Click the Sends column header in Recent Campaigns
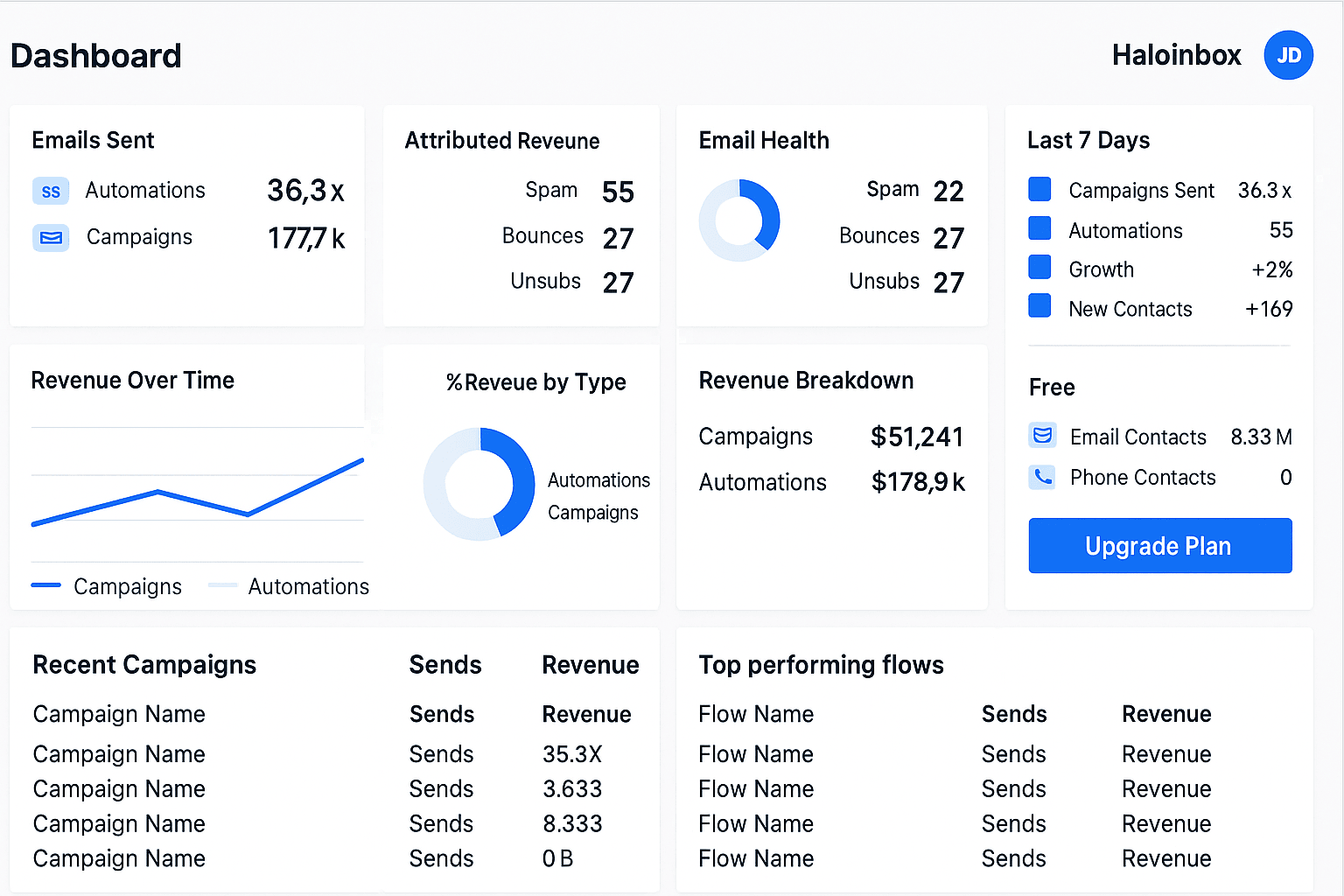The width and height of the screenshot is (1344, 896). (444, 665)
